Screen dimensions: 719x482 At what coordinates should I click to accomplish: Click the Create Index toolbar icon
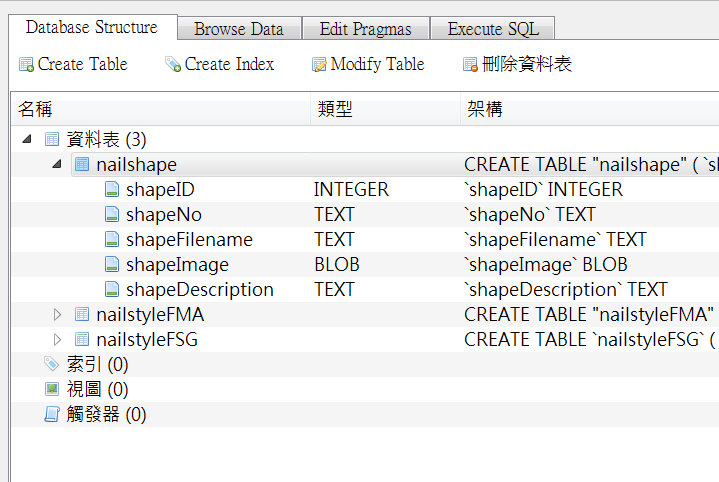tap(173, 65)
